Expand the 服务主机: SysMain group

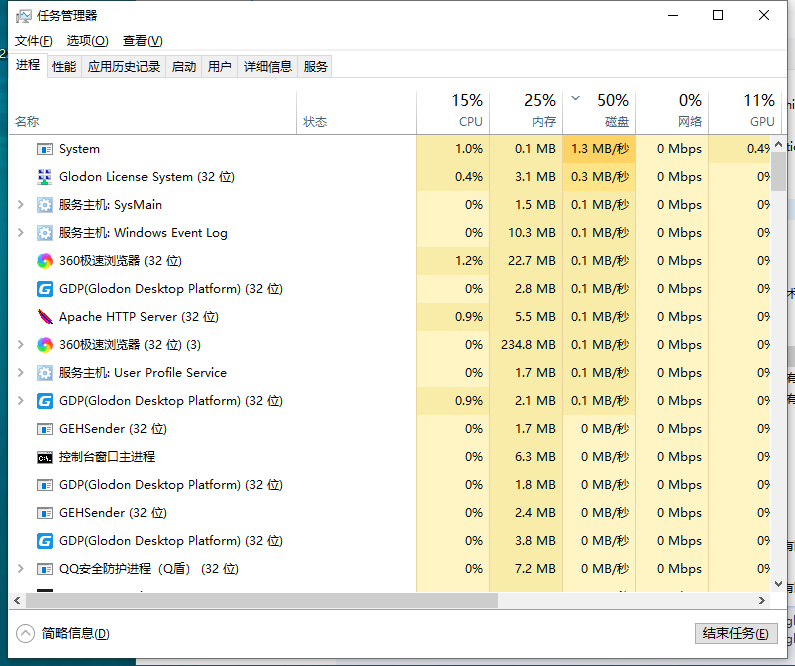tap(20, 205)
